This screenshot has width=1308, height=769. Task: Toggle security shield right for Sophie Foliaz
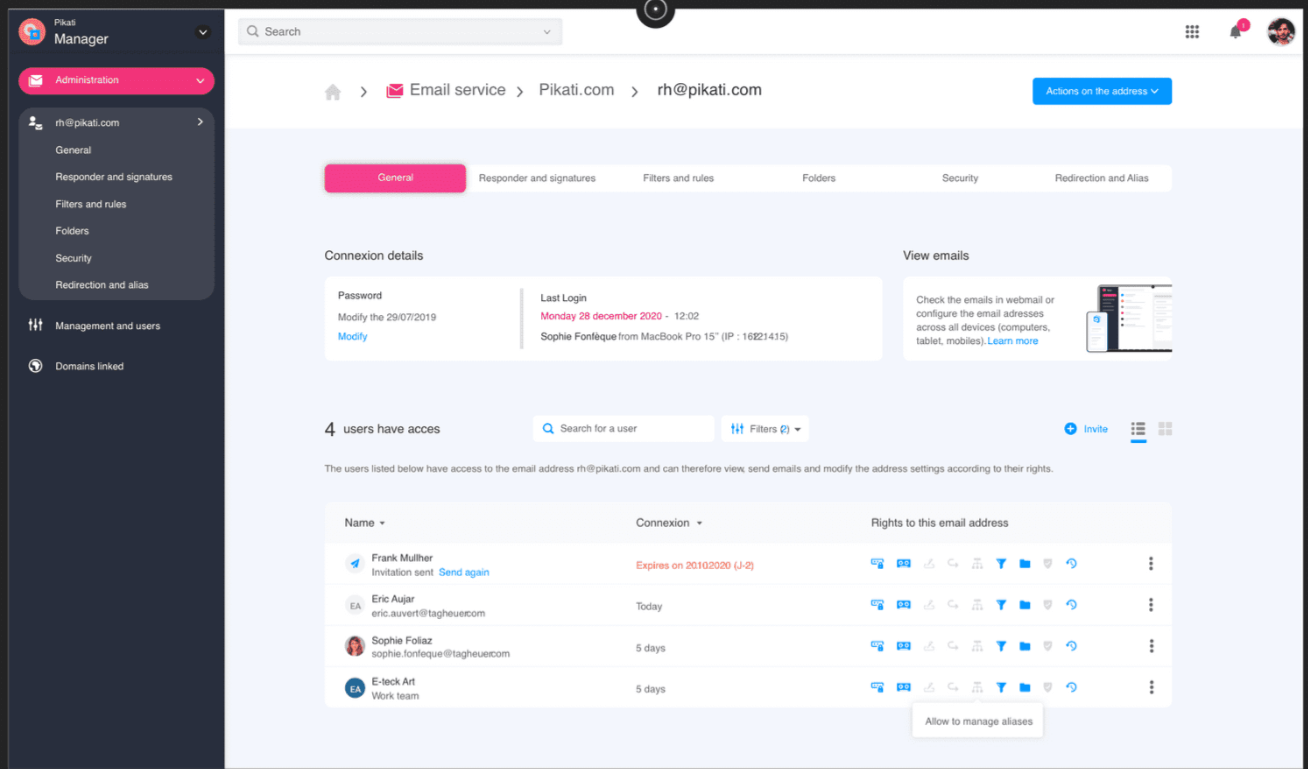click(1048, 647)
